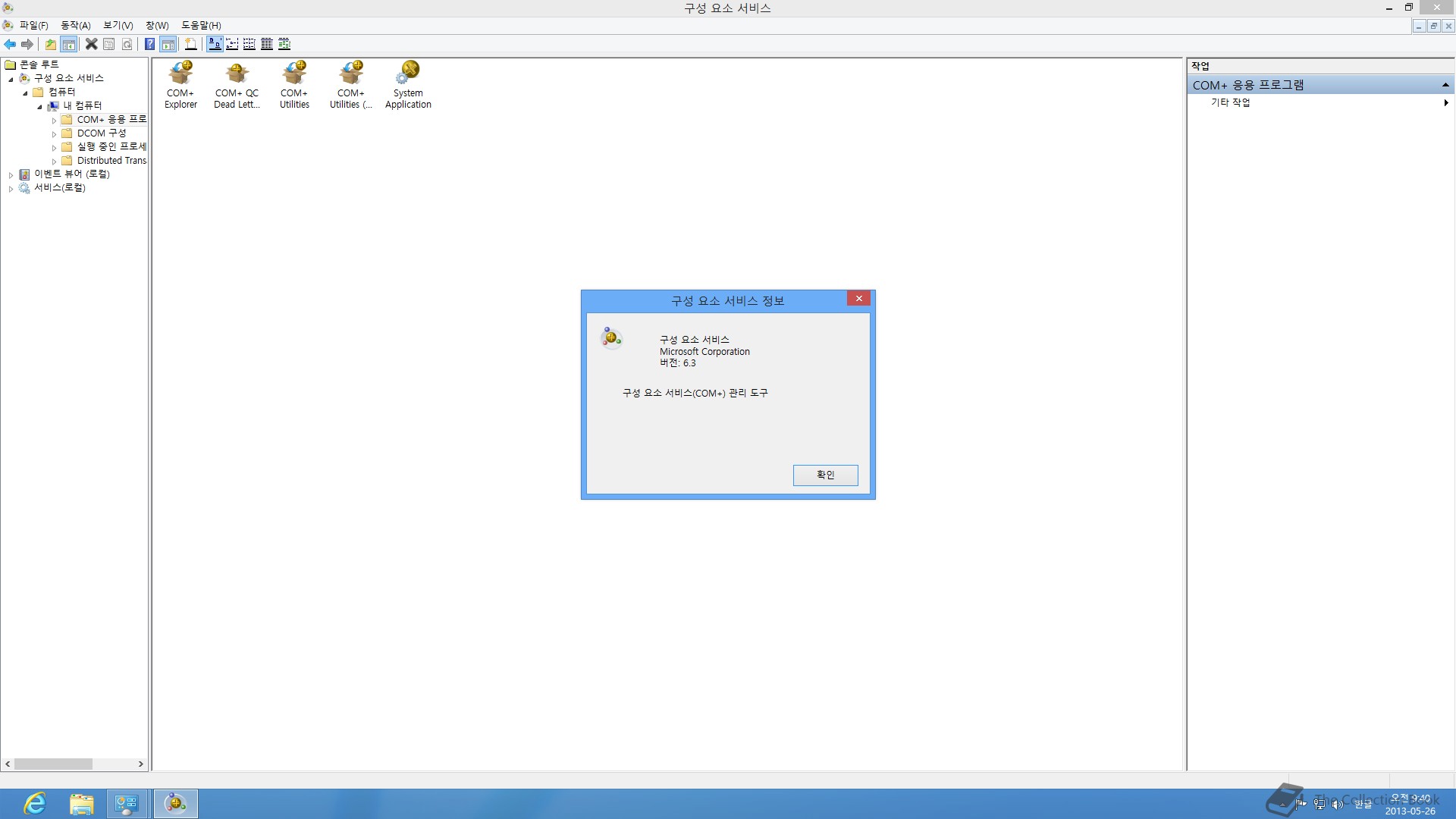Open the 창(W) menu

click(157, 25)
